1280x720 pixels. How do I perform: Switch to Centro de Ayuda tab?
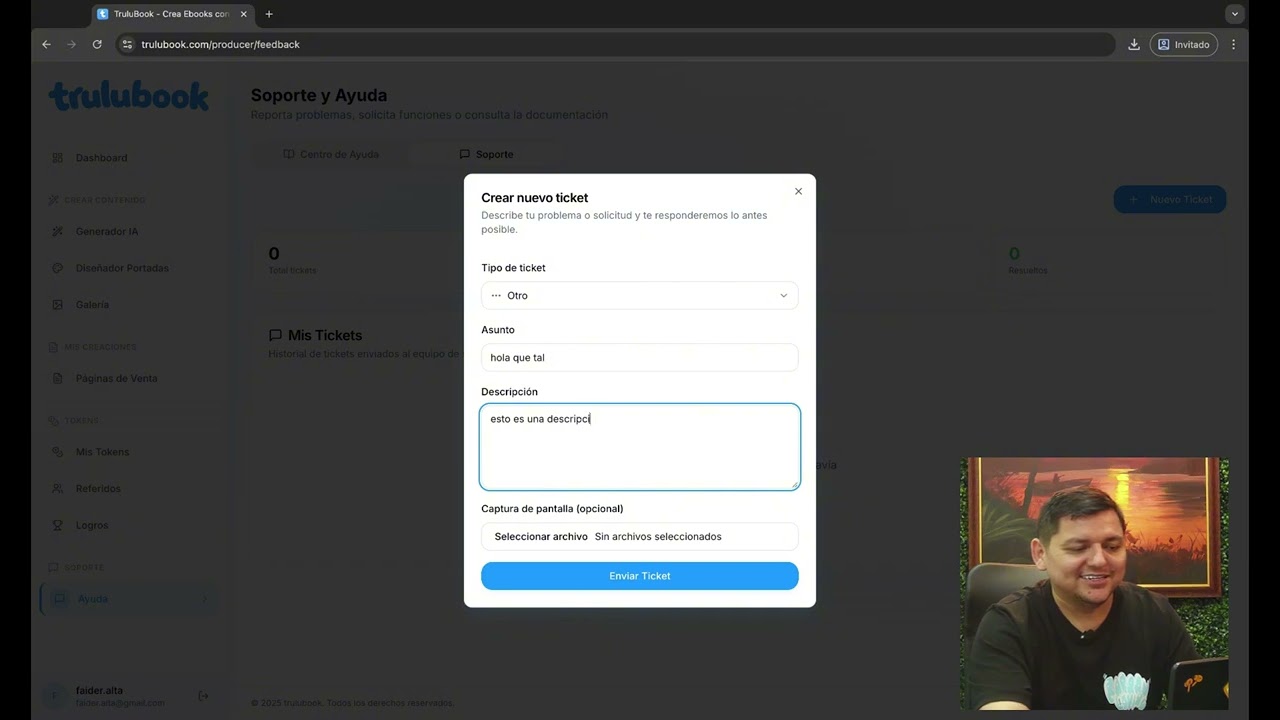pos(331,154)
